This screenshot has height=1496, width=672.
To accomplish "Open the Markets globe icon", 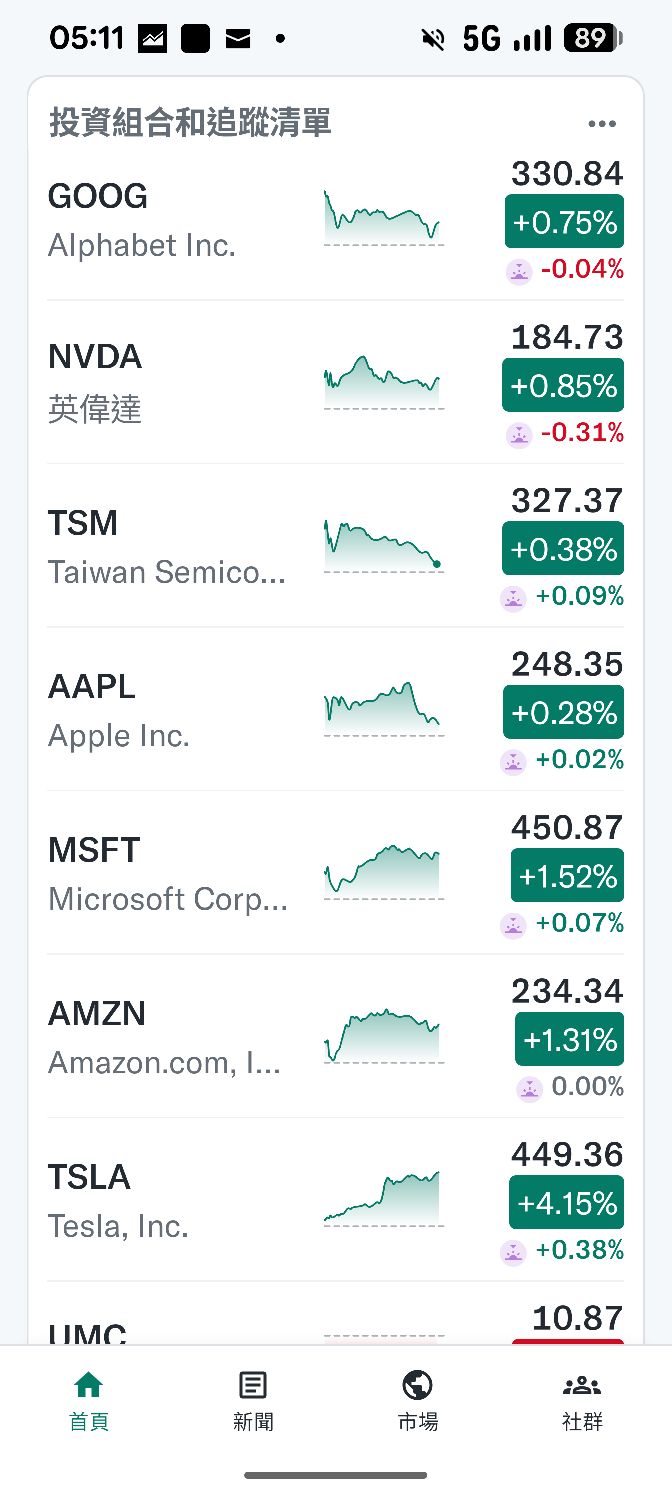I will pos(417,1385).
